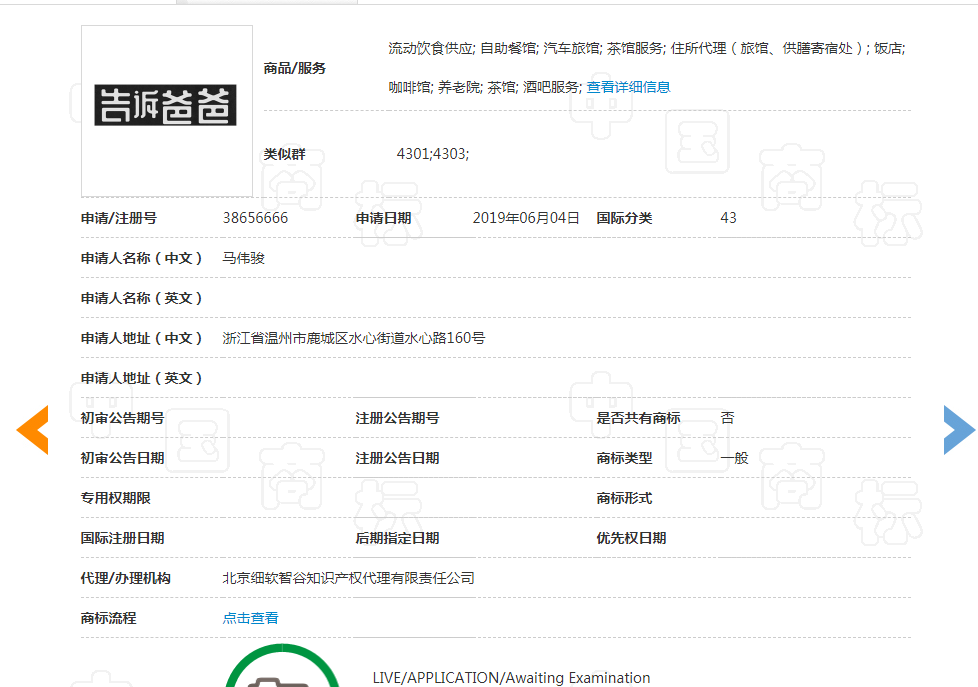Click the green trademark status badge icon
This screenshot has height=687, width=978.
[283, 676]
